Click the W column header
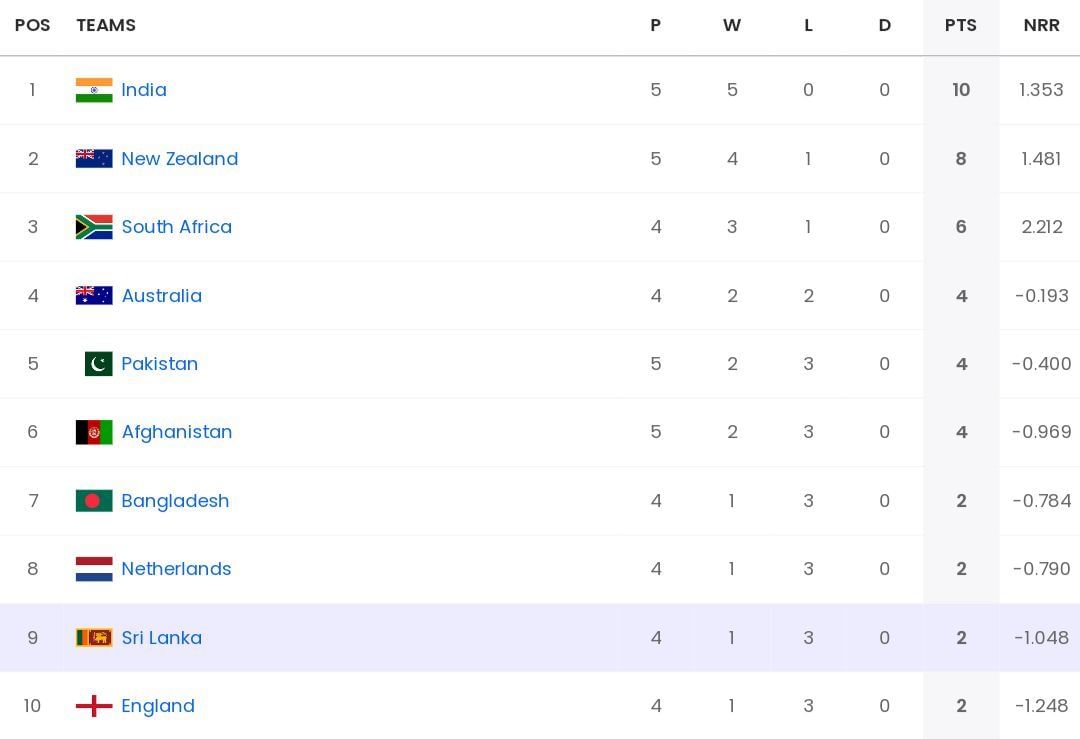The height and width of the screenshot is (739, 1080). (x=732, y=25)
